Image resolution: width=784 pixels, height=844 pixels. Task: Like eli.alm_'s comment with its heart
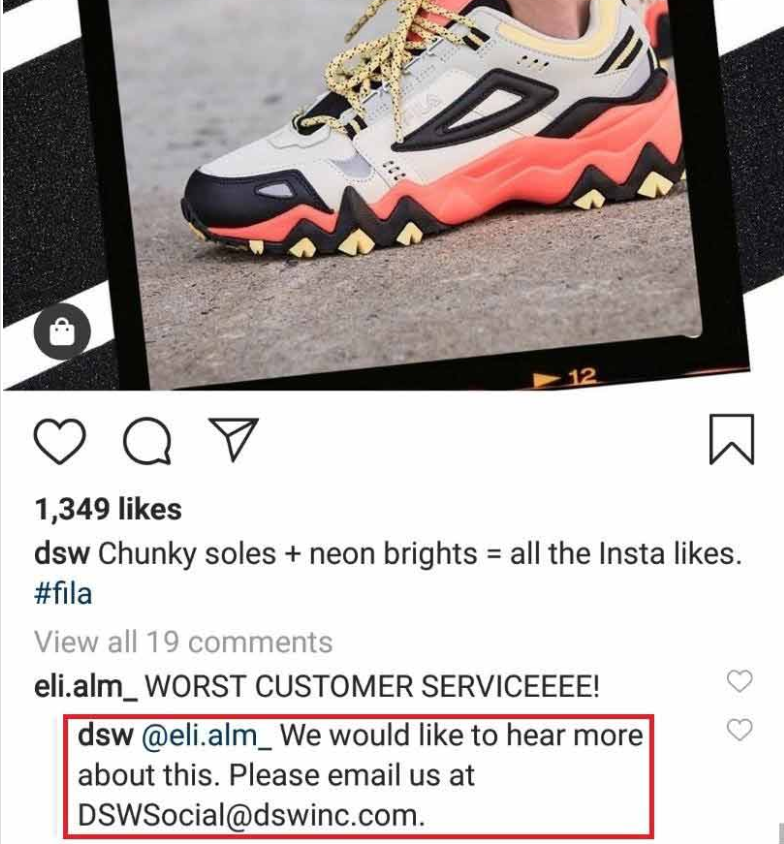(x=739, y=681)
